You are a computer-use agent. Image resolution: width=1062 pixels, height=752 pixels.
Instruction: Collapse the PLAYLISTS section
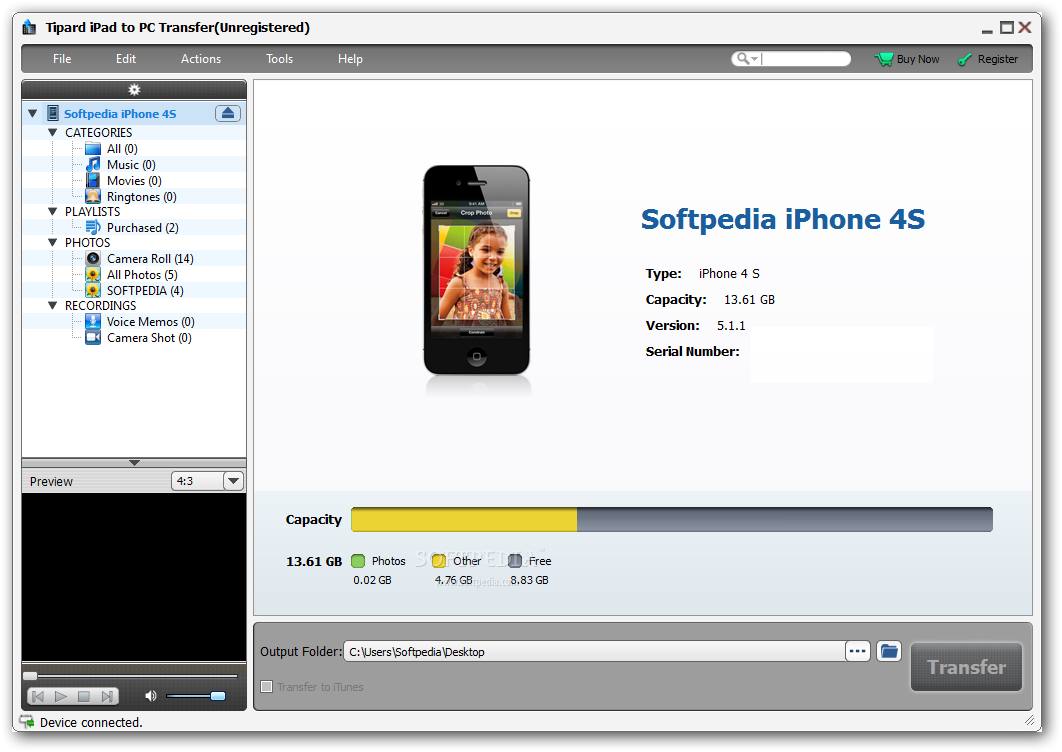52,211
